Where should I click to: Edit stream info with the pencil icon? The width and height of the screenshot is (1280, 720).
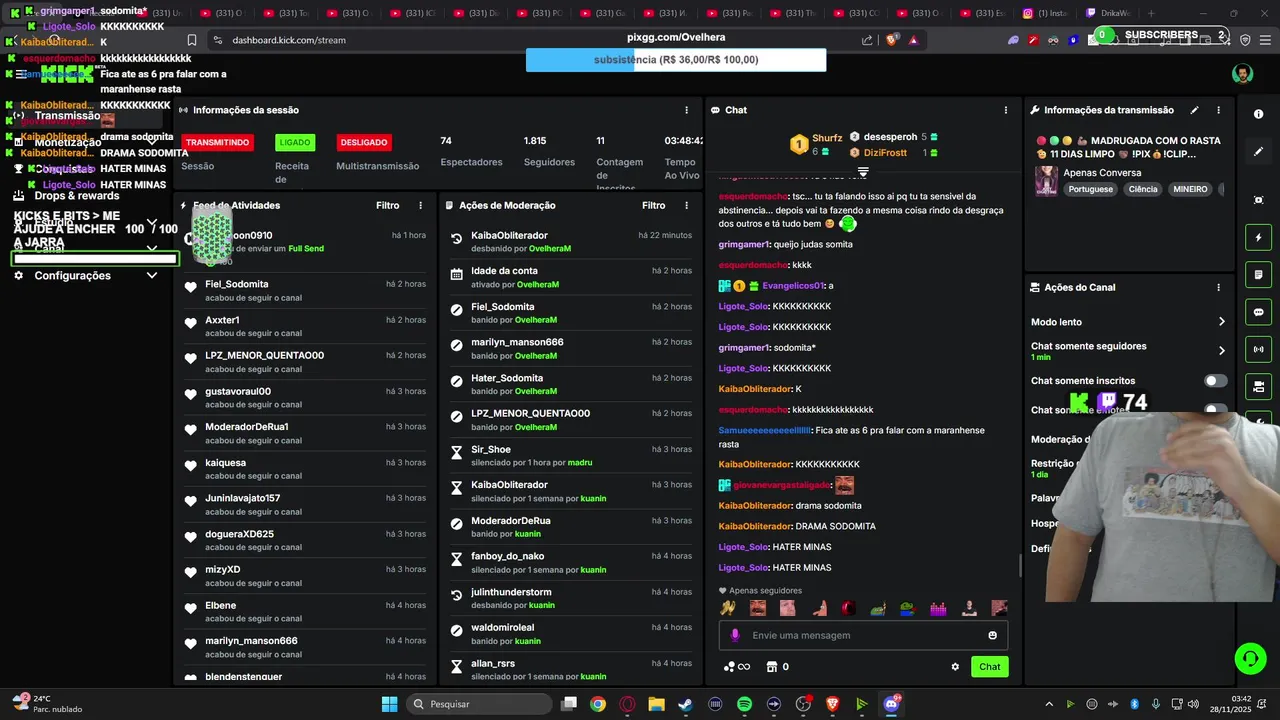pyautogui.click(x=1194, y=110)
